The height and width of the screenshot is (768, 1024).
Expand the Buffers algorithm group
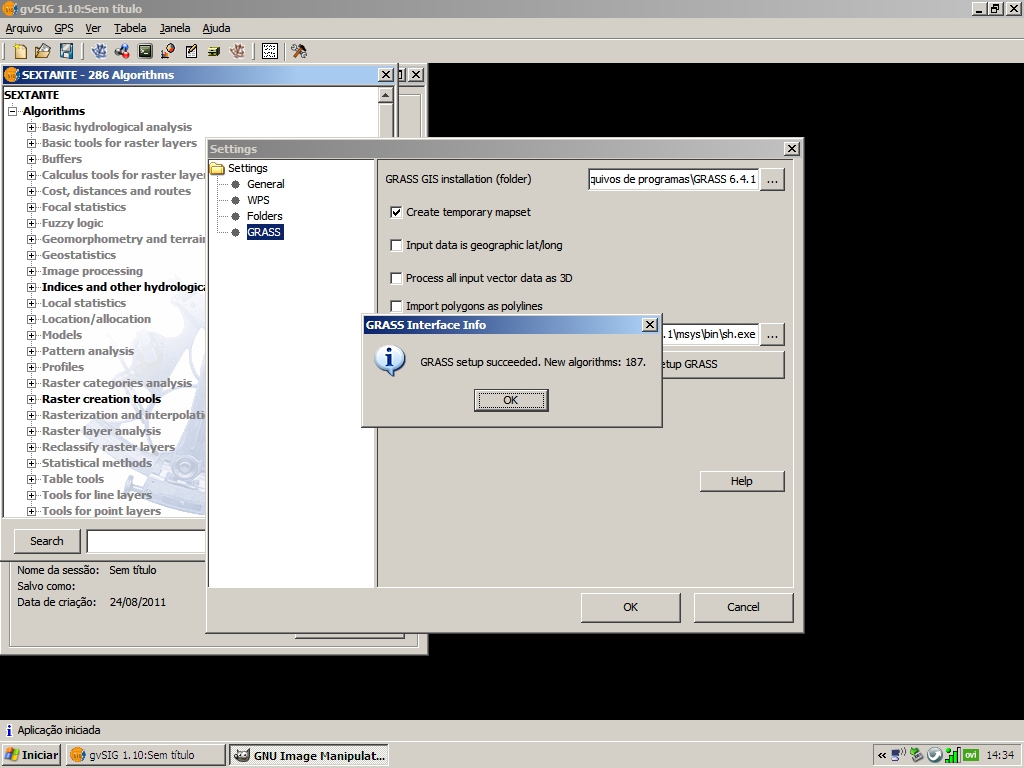32,159
